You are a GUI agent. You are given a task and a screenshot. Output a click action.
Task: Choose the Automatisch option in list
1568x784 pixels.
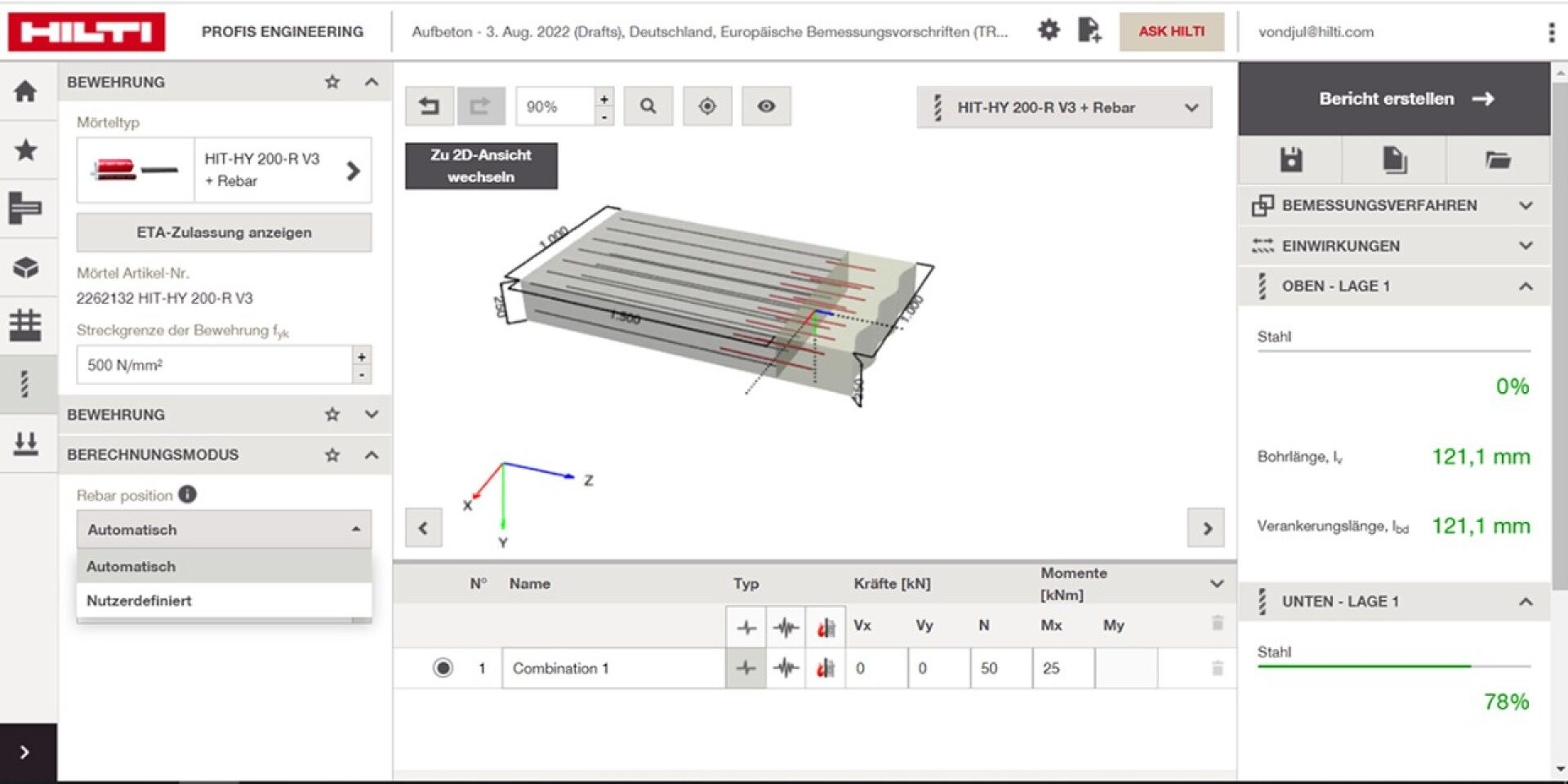[131, 566]
